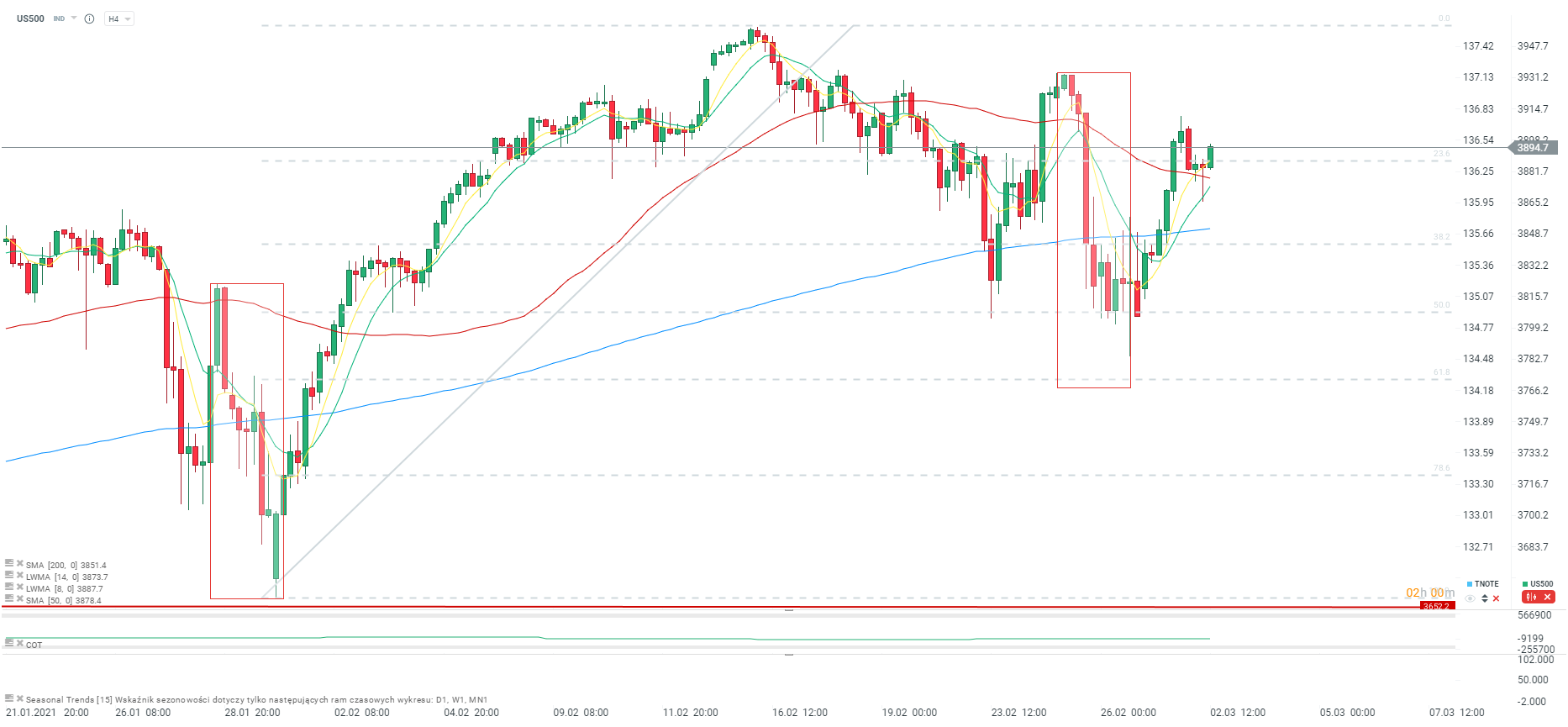Open the COT indicator settings icon
This screenshot has height=727, width=1568.
coord(9,643)
